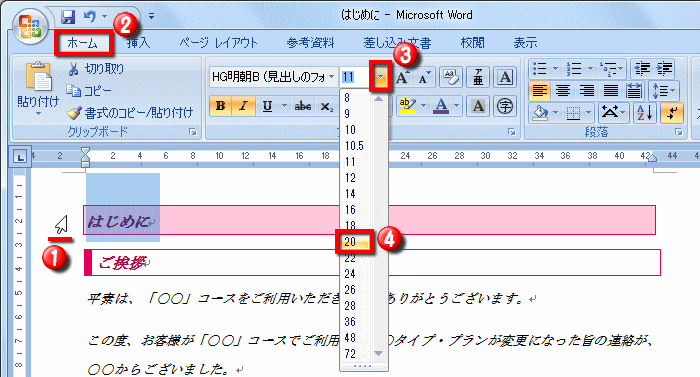Align text left

tap(539, 91)
